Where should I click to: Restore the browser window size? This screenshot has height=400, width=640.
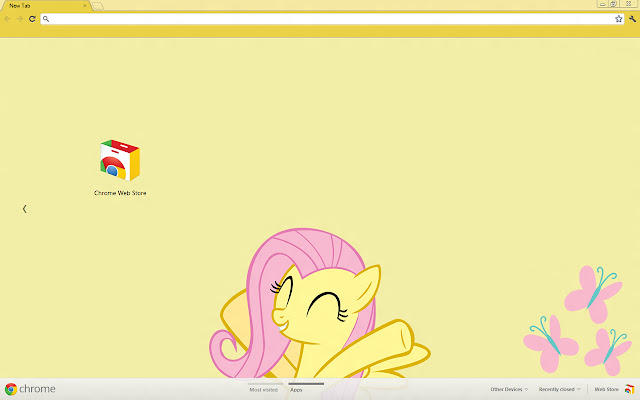pyautogui.click(x=613, y=4)
